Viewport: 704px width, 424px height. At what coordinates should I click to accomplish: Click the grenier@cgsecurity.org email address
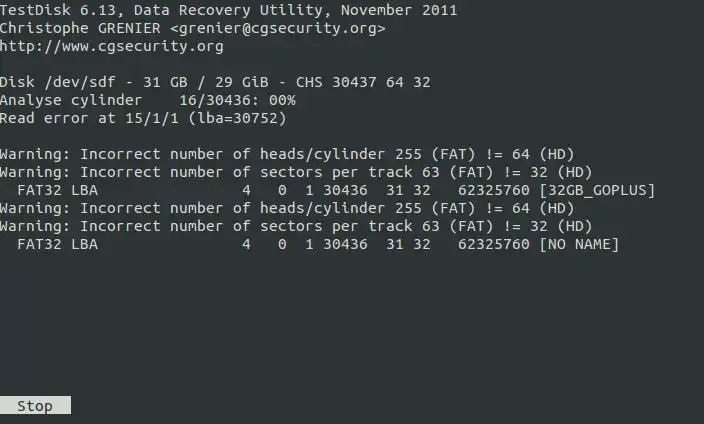[x=277, y=28]
